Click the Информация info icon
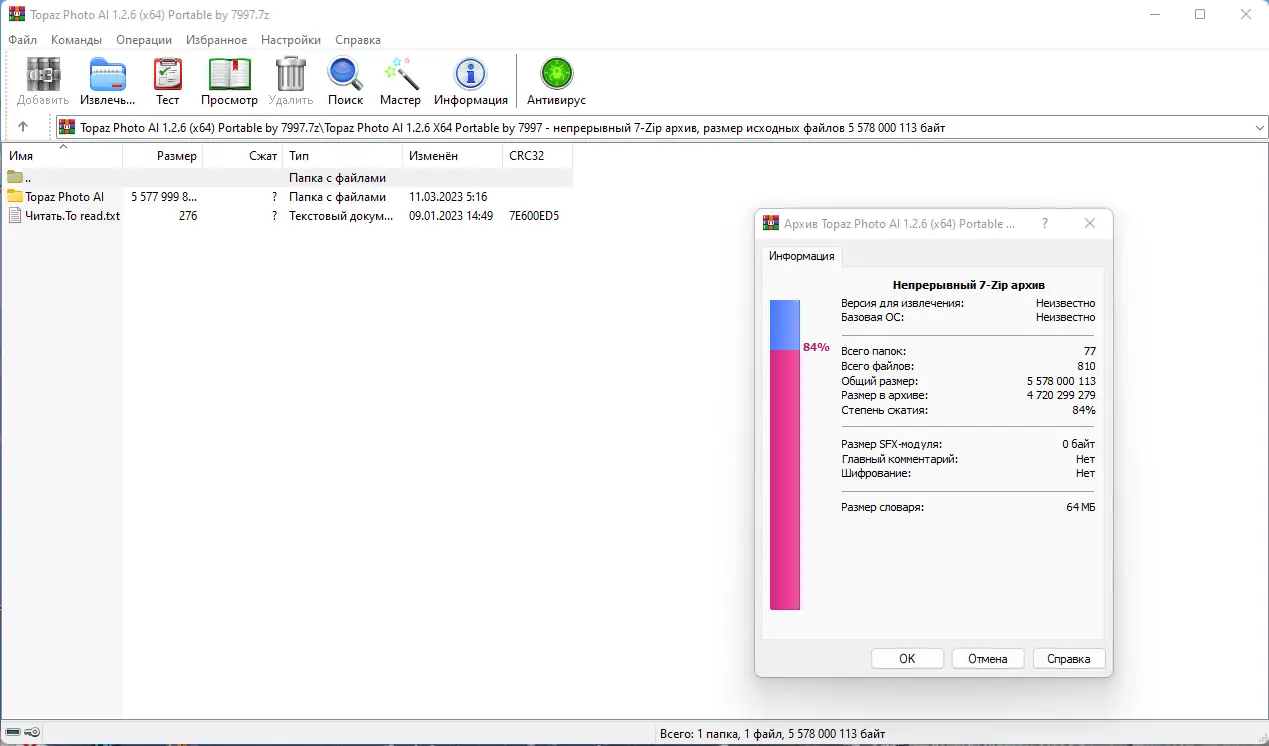The width and height of the screenshot is (1269, 746). 470,75
